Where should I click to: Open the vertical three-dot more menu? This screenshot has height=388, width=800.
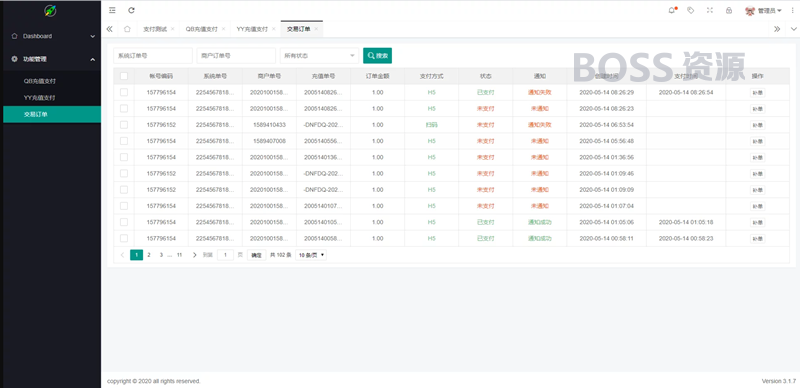pyautogui.click(x=792, y=10)
